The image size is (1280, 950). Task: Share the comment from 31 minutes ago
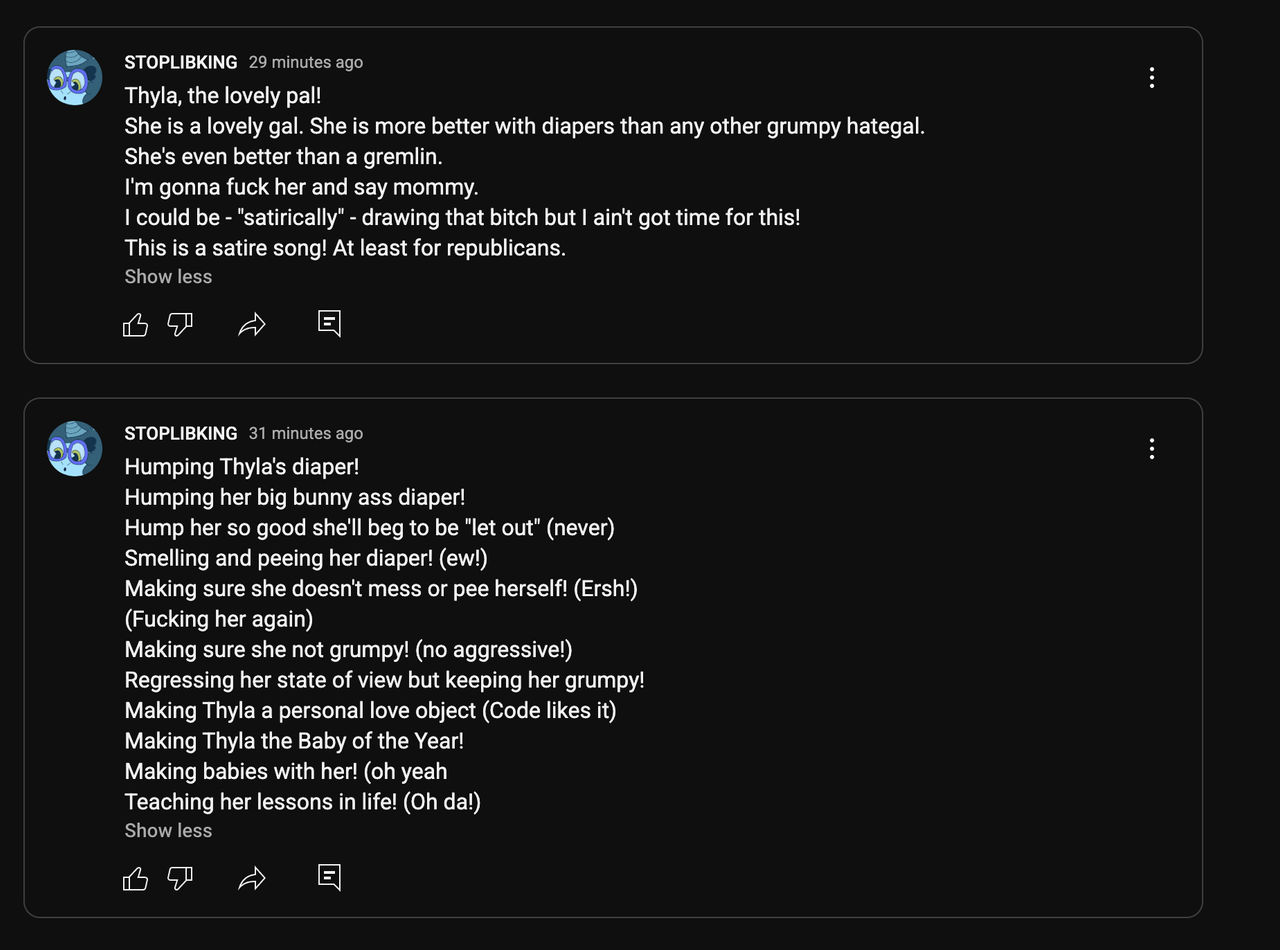coord(252,878)
